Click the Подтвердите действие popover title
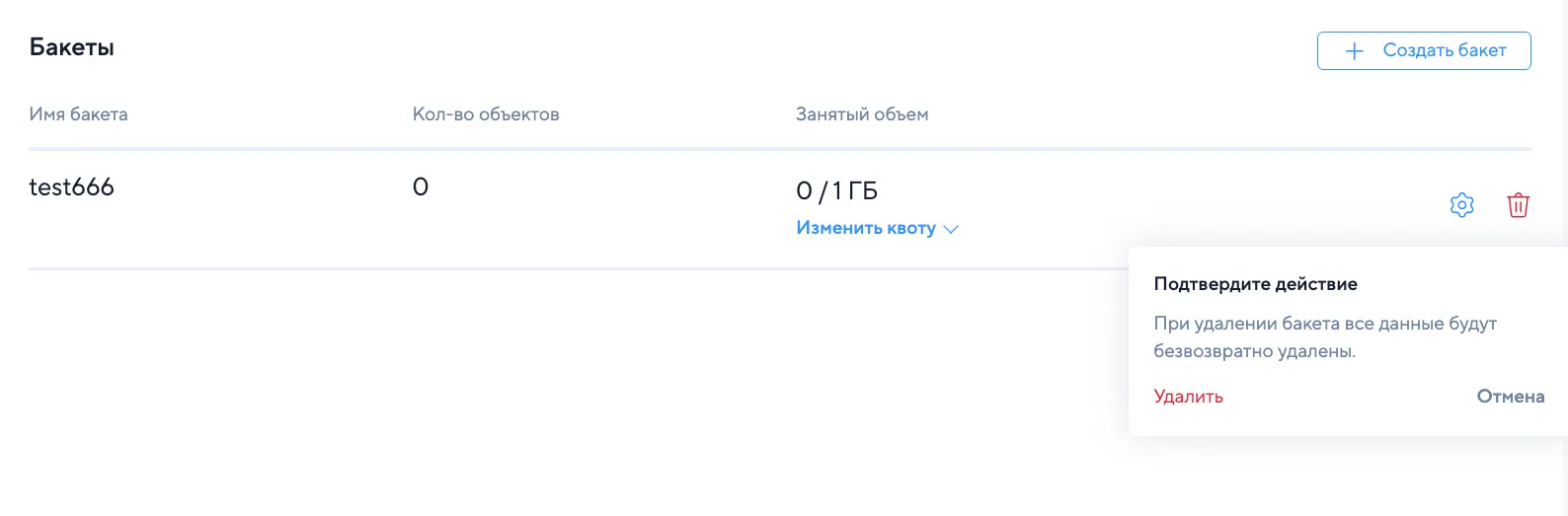 [x=1255, y=284]
